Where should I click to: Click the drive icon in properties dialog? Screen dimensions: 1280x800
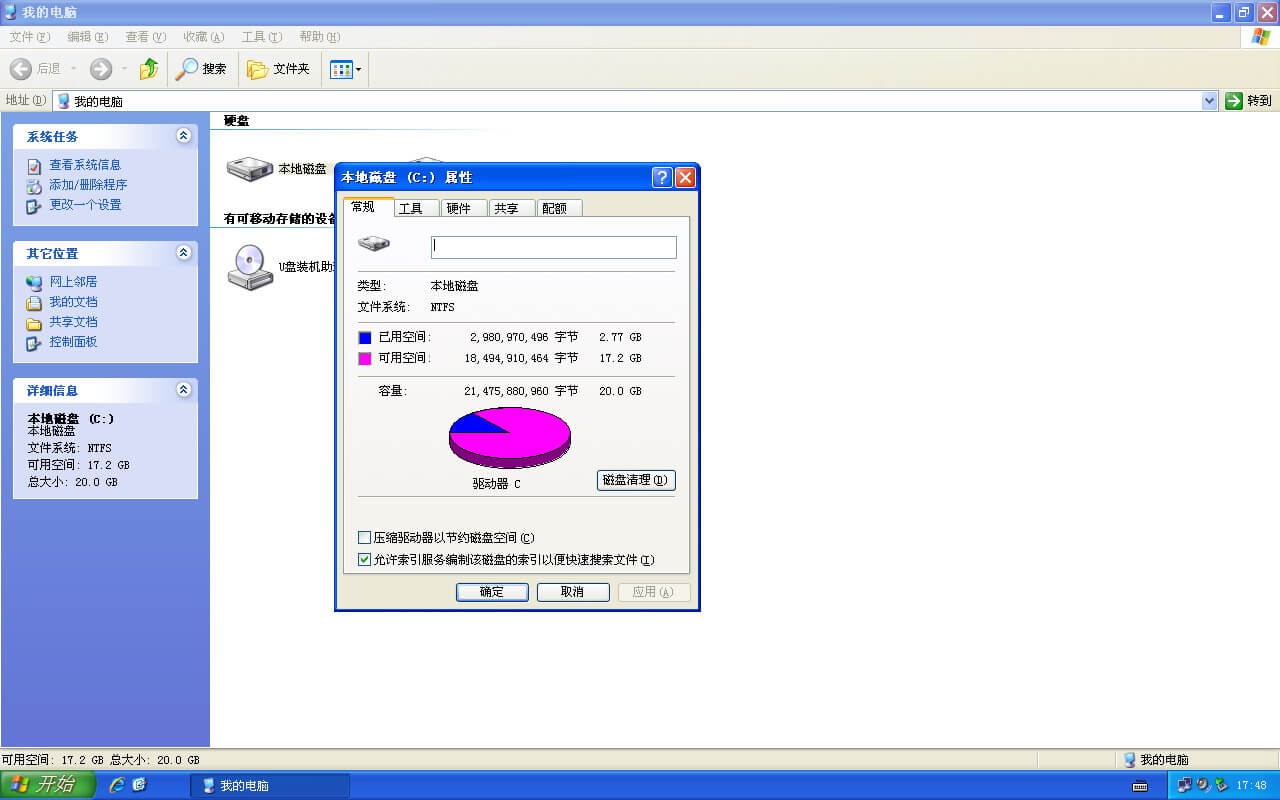[x=374, y=243]
